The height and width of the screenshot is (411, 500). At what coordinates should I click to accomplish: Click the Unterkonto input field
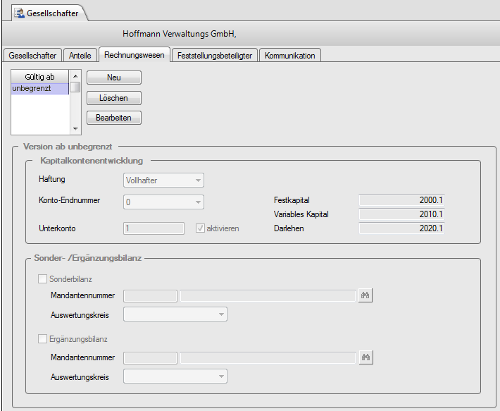(x=154, y=228)
